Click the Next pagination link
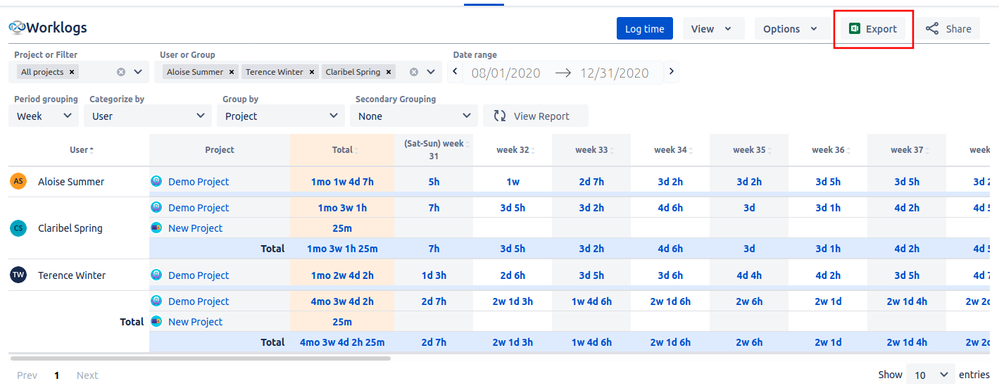This screenshot has width=999, height=384. tap(87, 375)
